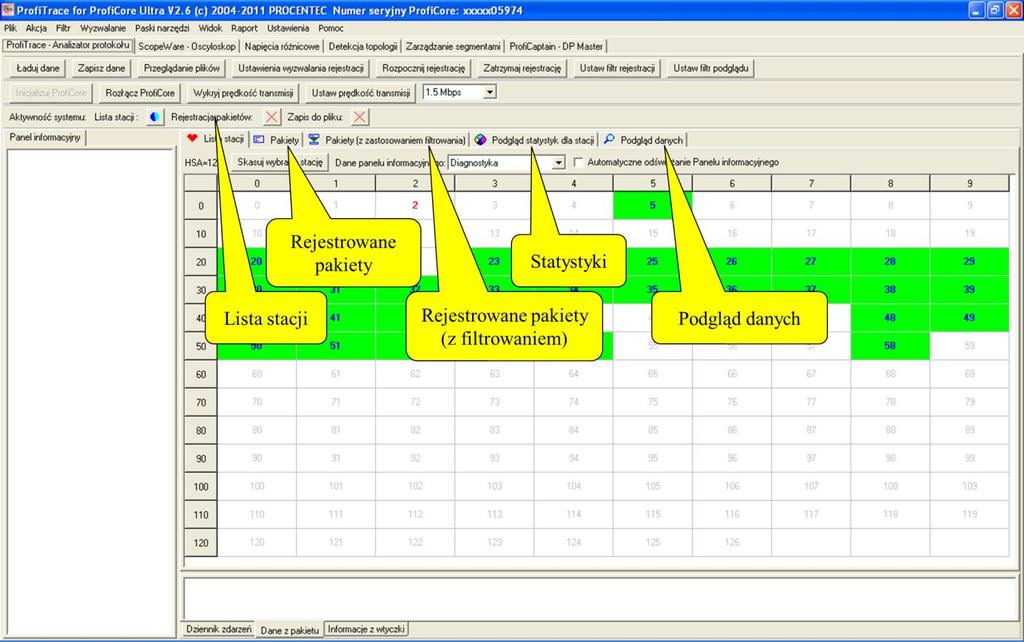The image size is (1024, 642).
Task: Open the Diagnostyka info panel data dropdown
Action: 558,163
